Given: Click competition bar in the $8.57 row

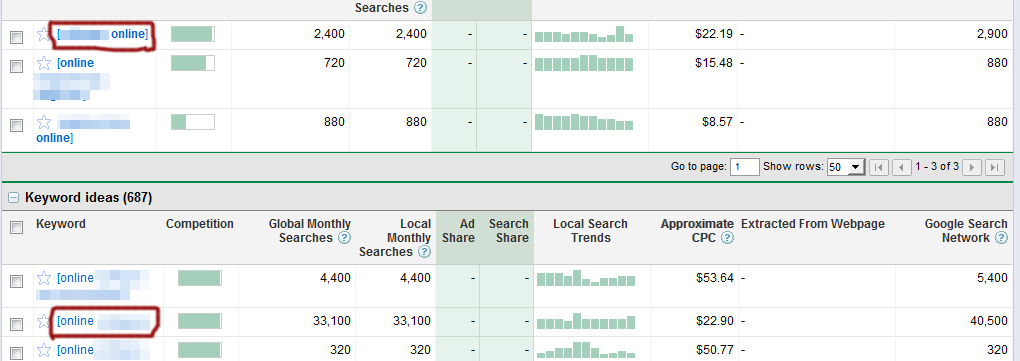Looking at the screenshot, I should coord(193,122).
